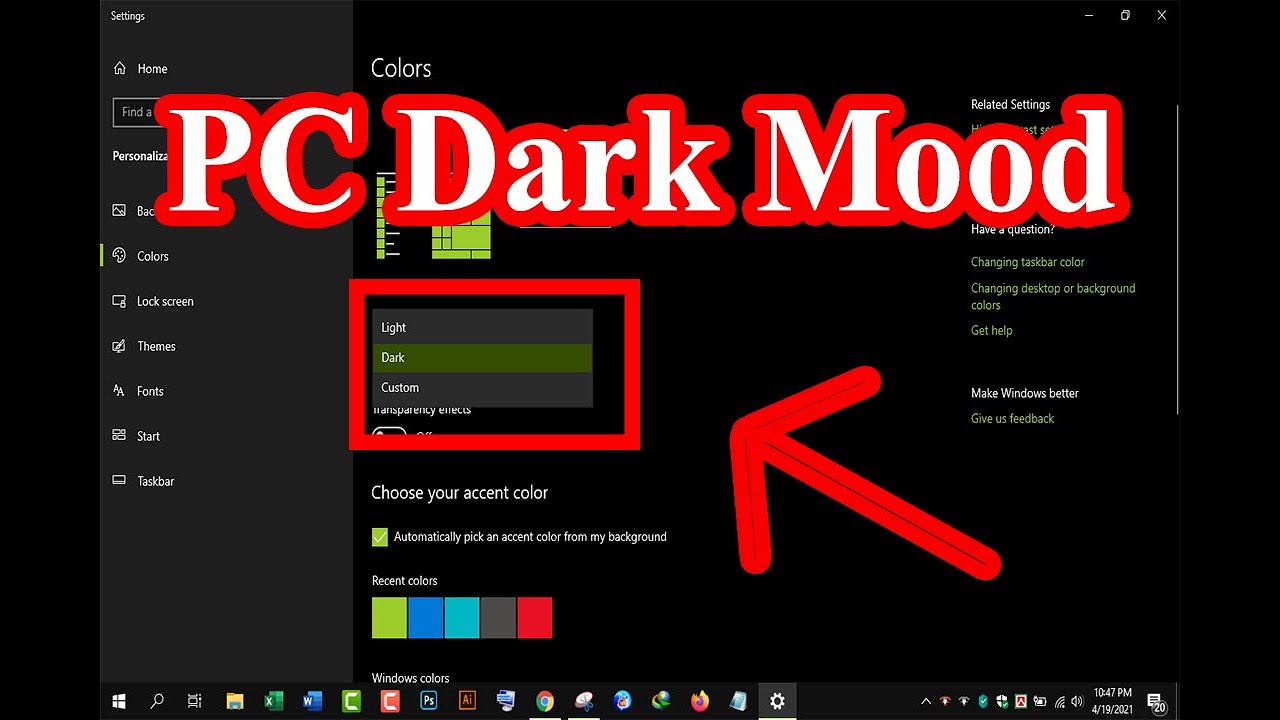Toggle automatically pick an accent color checkbox
The width and height of the screenshot is (1280, 720).
click(x=380, y=537)
